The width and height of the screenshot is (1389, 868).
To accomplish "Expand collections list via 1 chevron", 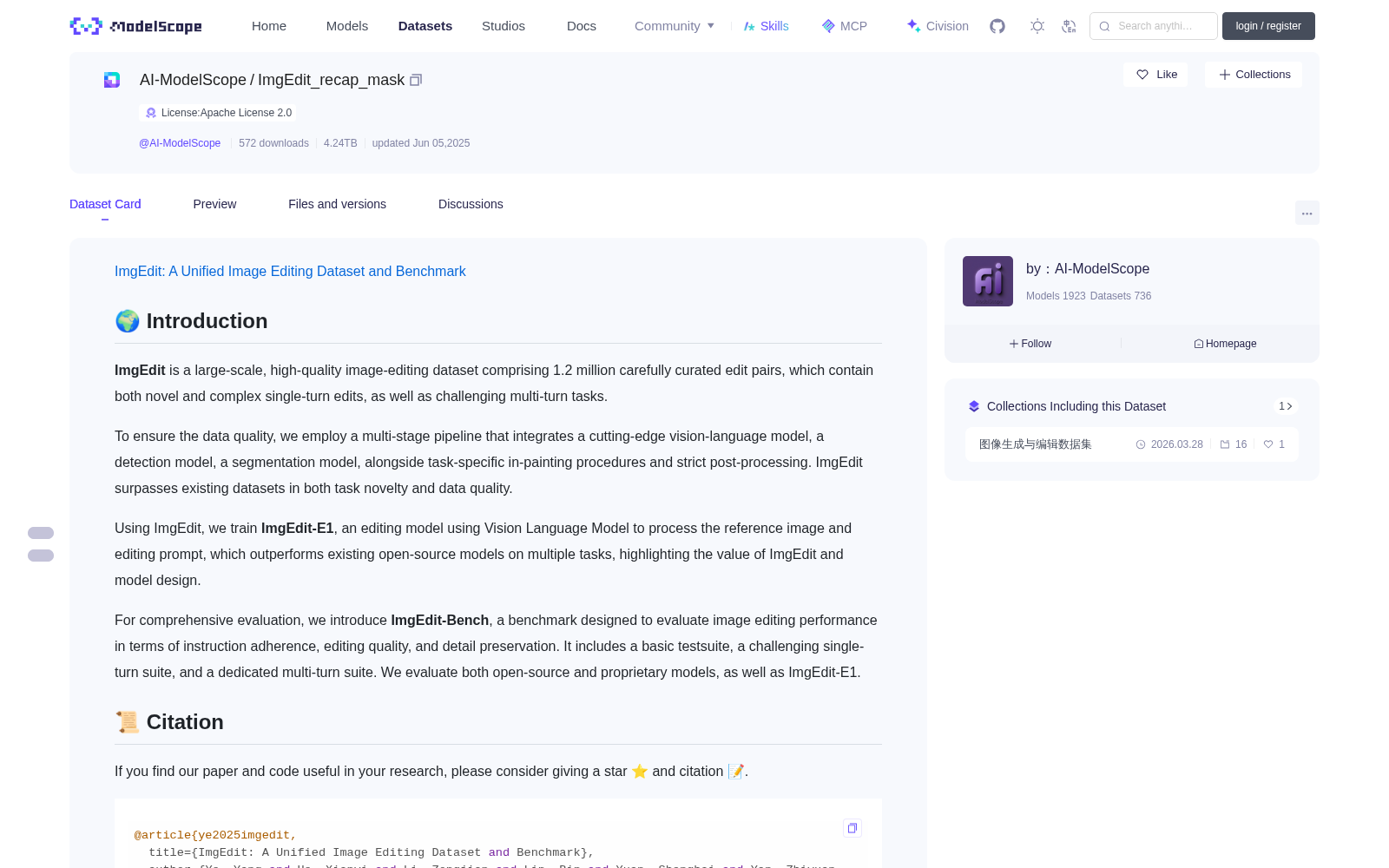I will click(1286, 406).
